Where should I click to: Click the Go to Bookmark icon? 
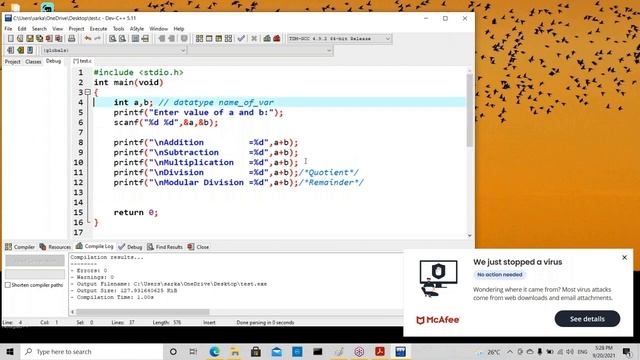pos(30,50)
